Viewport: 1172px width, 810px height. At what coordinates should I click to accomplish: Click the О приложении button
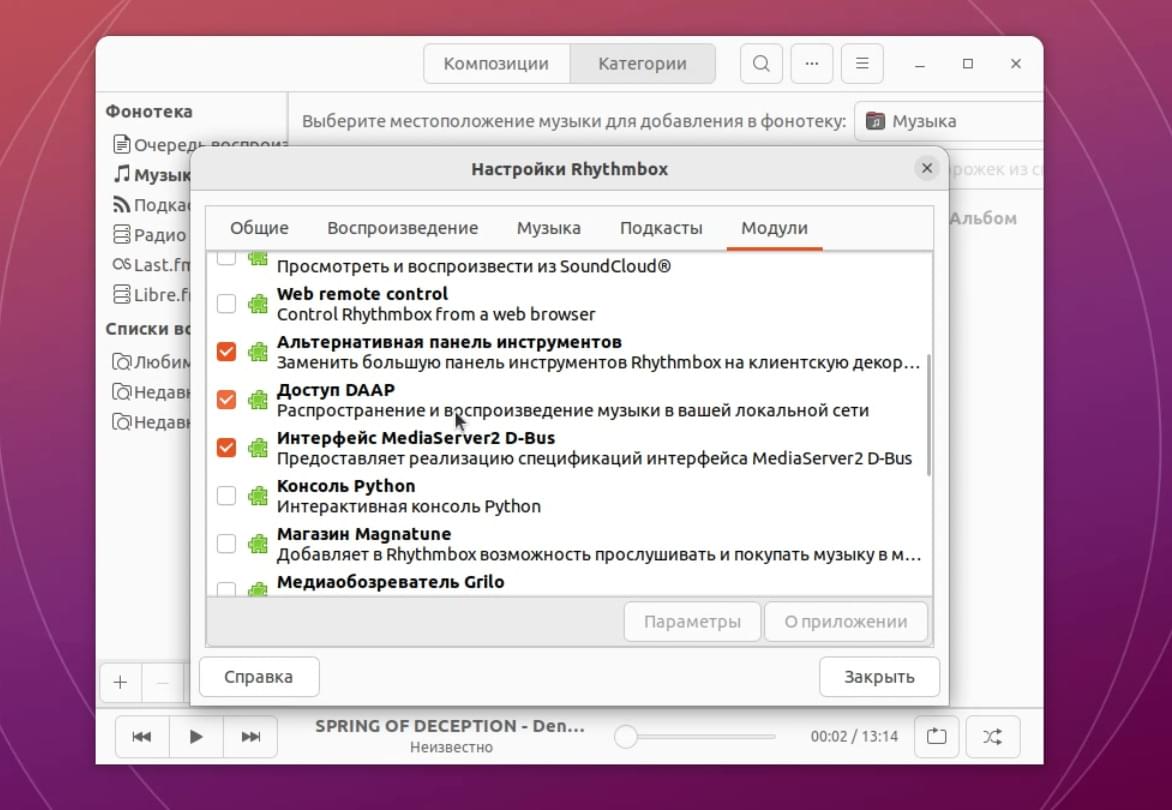(x=845, y=622)
